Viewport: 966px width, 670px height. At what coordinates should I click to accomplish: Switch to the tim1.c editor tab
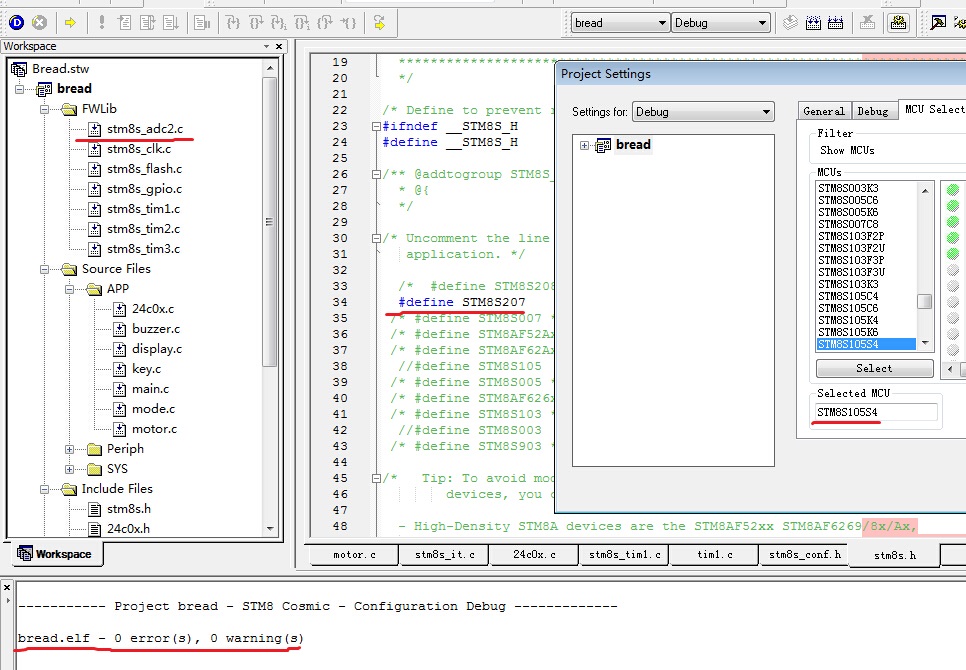click(715, 555)
